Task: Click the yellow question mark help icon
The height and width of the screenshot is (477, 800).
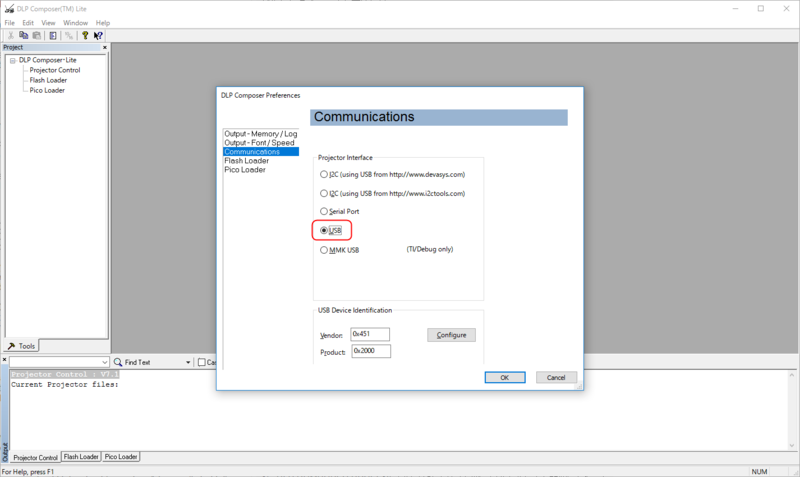Action: coord(85,35)
